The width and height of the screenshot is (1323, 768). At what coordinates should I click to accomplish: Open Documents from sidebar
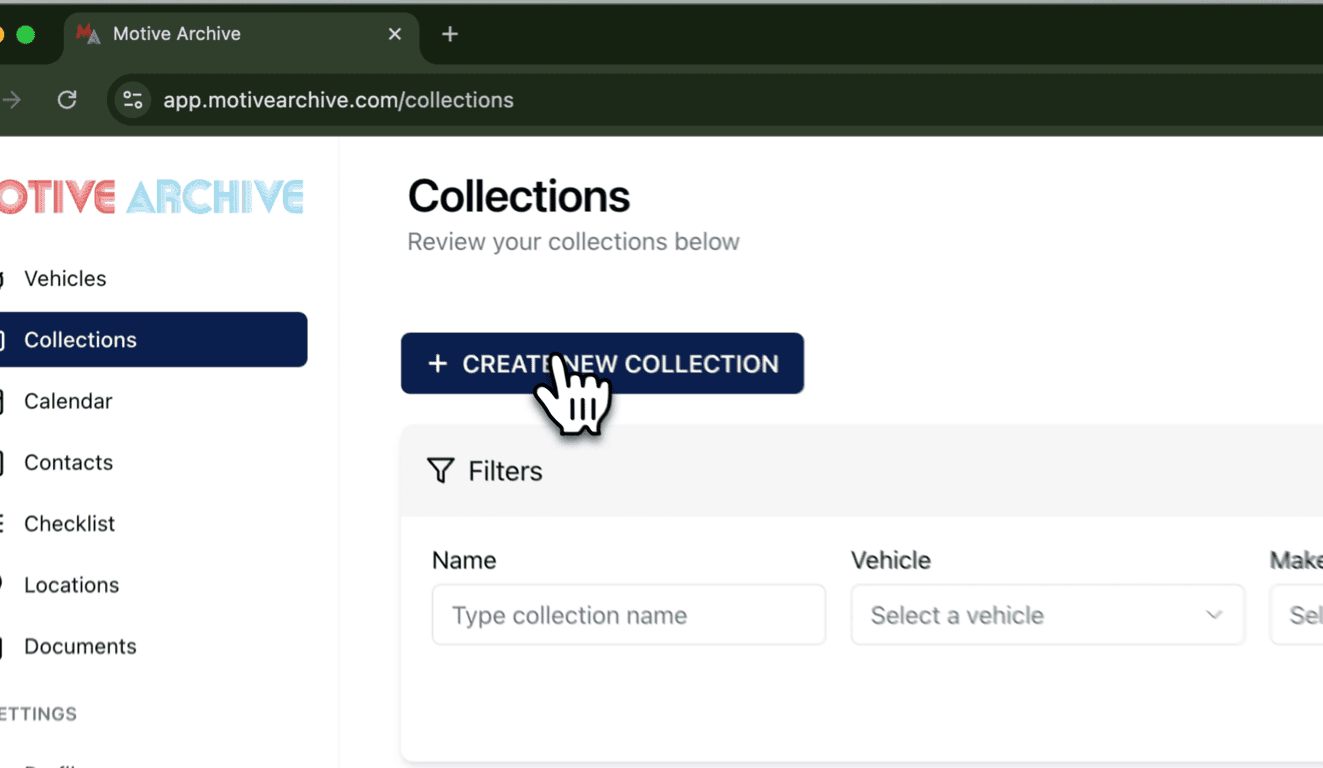tap(80, 646)
